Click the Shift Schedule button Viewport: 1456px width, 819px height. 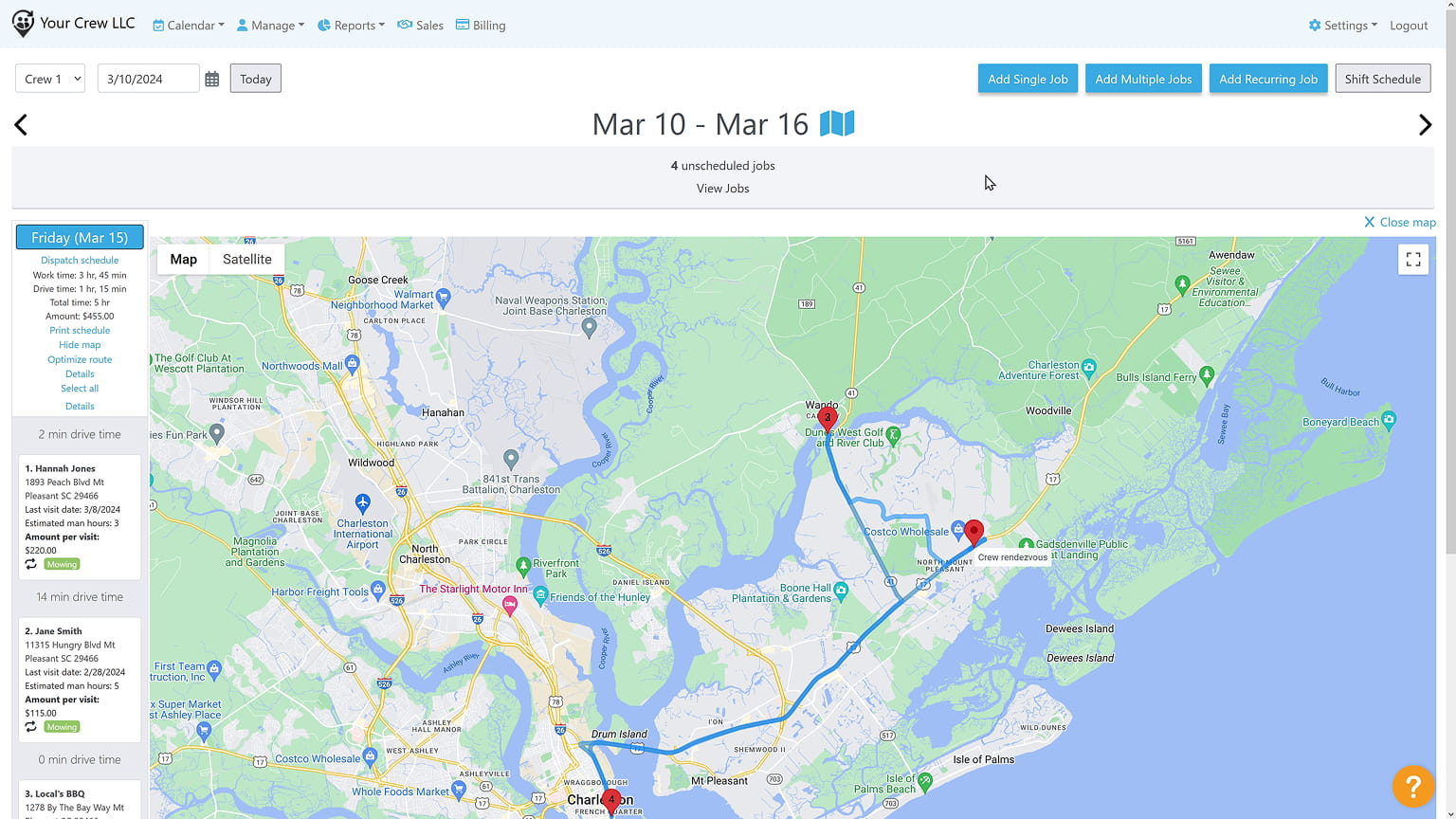click(1383, 79)
